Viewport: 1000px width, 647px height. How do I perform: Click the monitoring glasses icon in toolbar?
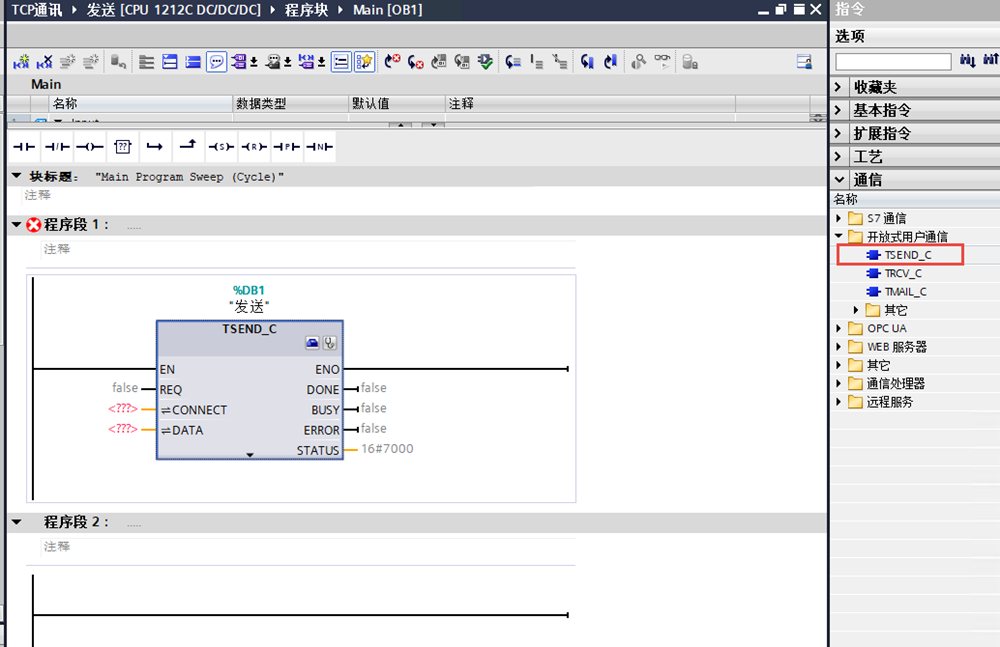pyautogui.click(x=662, y=61)
